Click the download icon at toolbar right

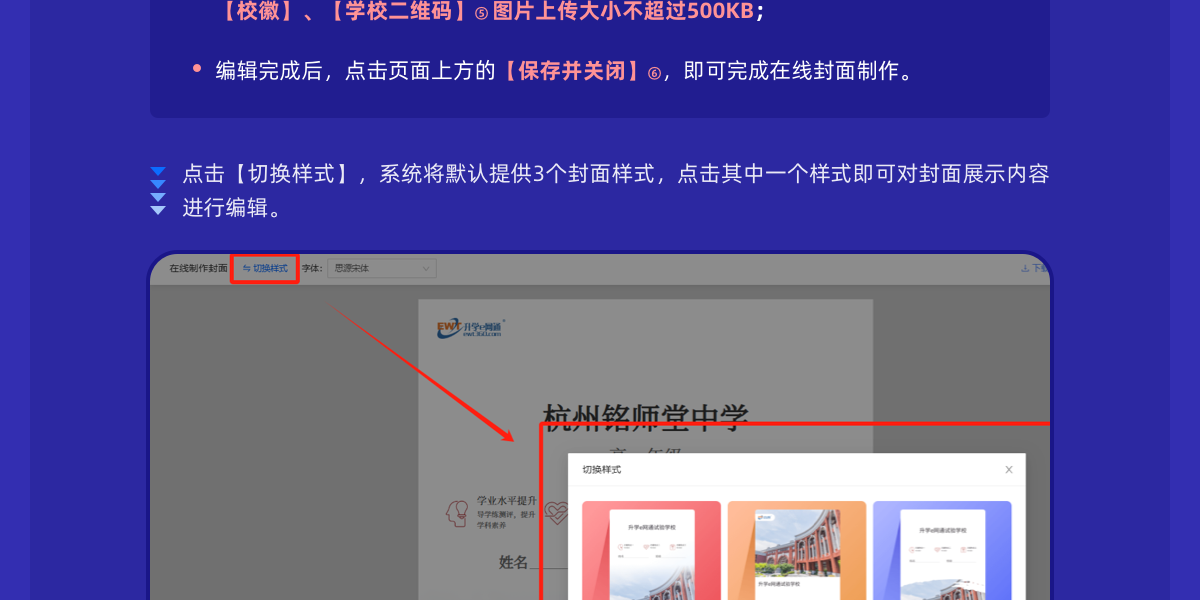tap(1025, 268)
